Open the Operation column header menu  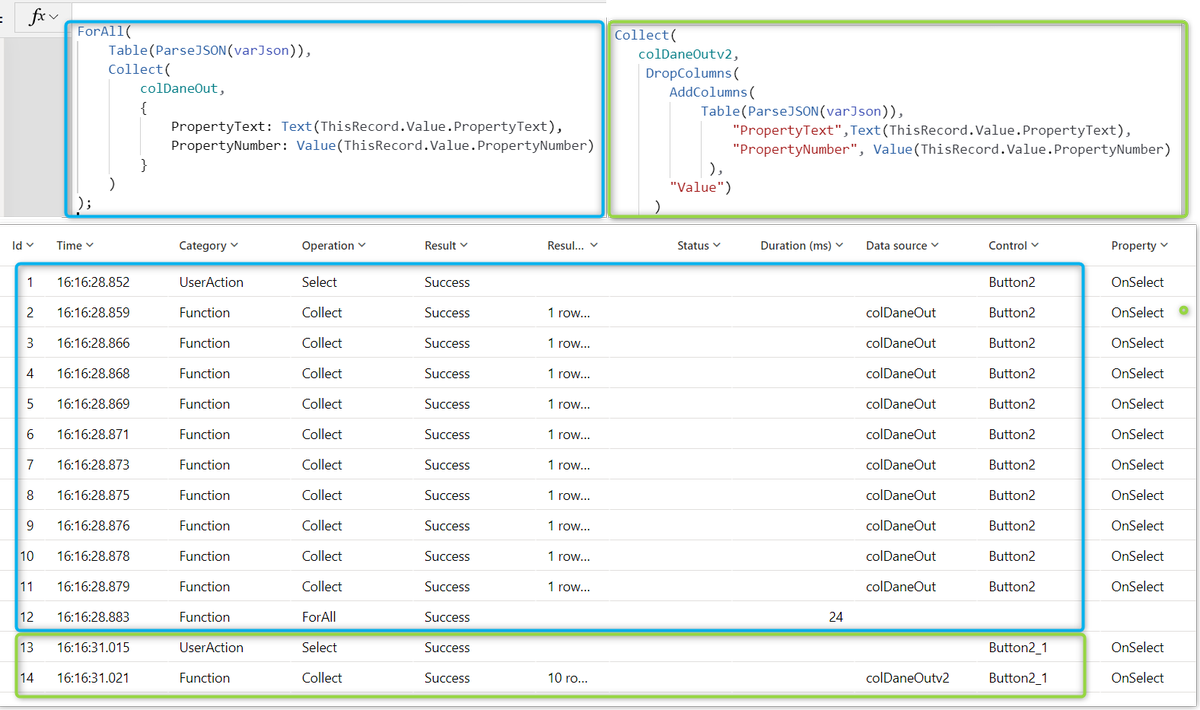334,245
